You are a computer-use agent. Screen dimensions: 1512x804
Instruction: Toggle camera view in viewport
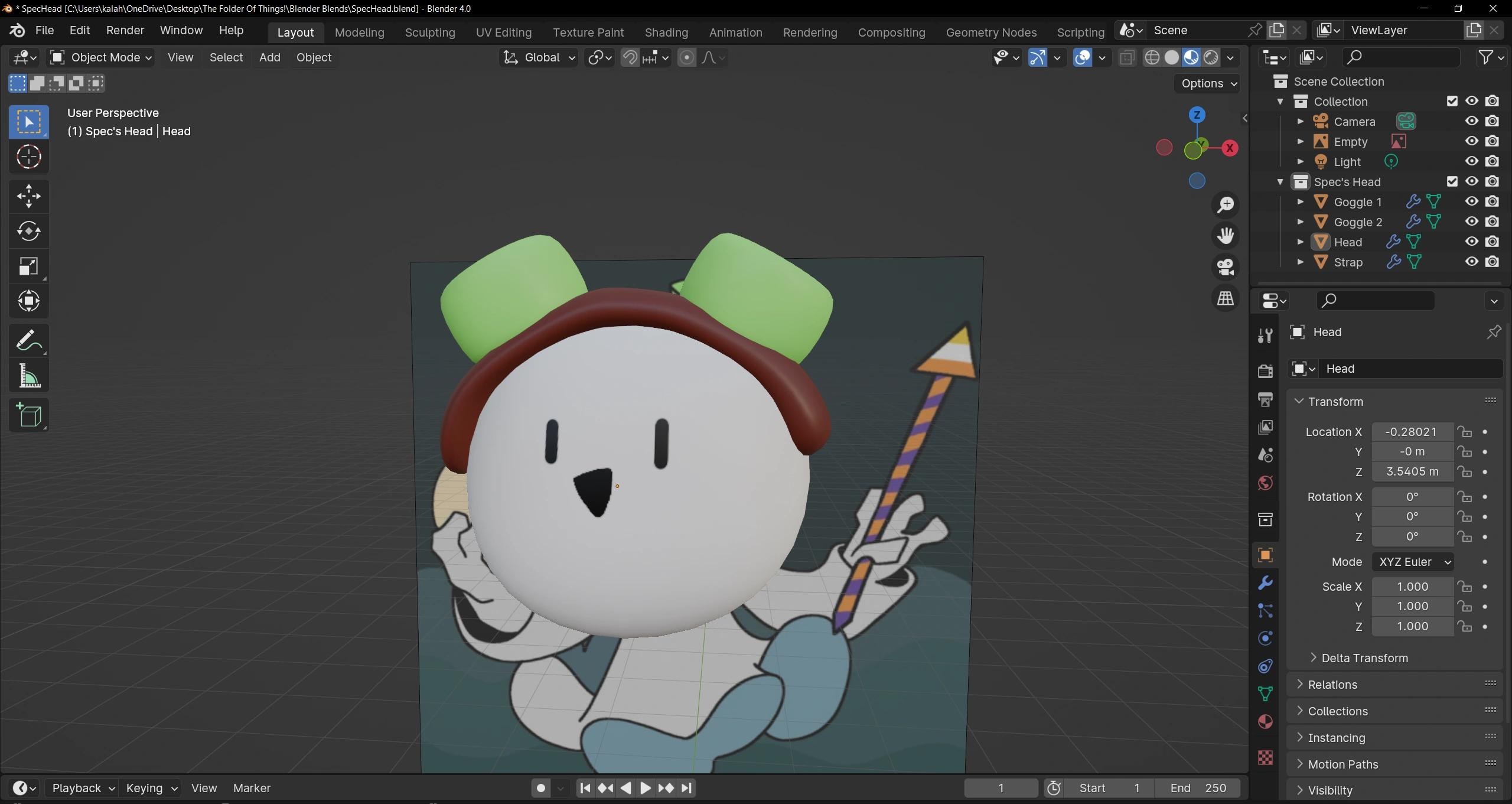[x=1226, y=267]
